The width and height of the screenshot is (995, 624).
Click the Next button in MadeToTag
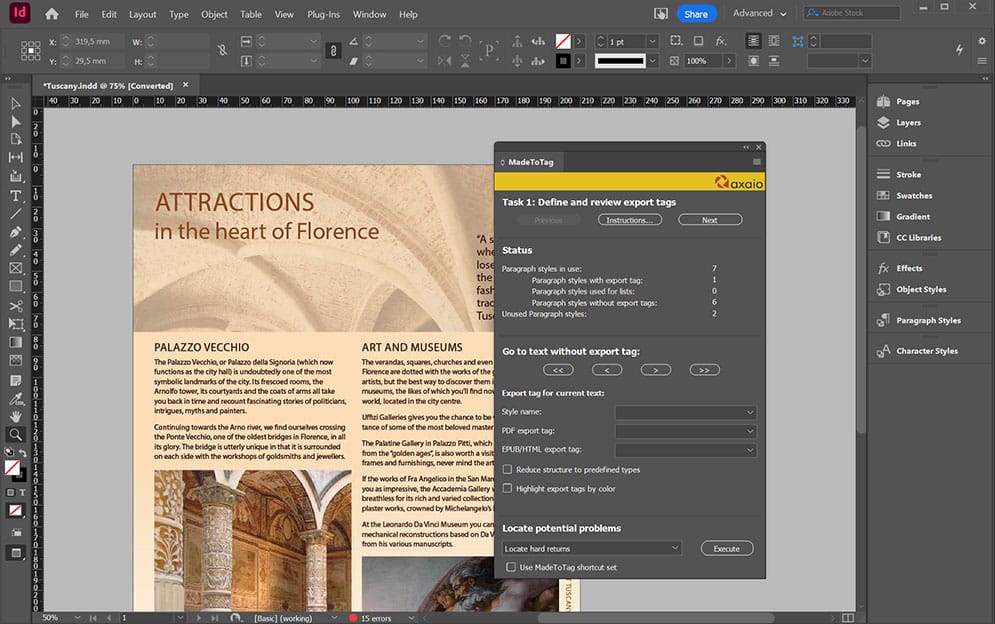pyautogui.click(x=710, y=220)
